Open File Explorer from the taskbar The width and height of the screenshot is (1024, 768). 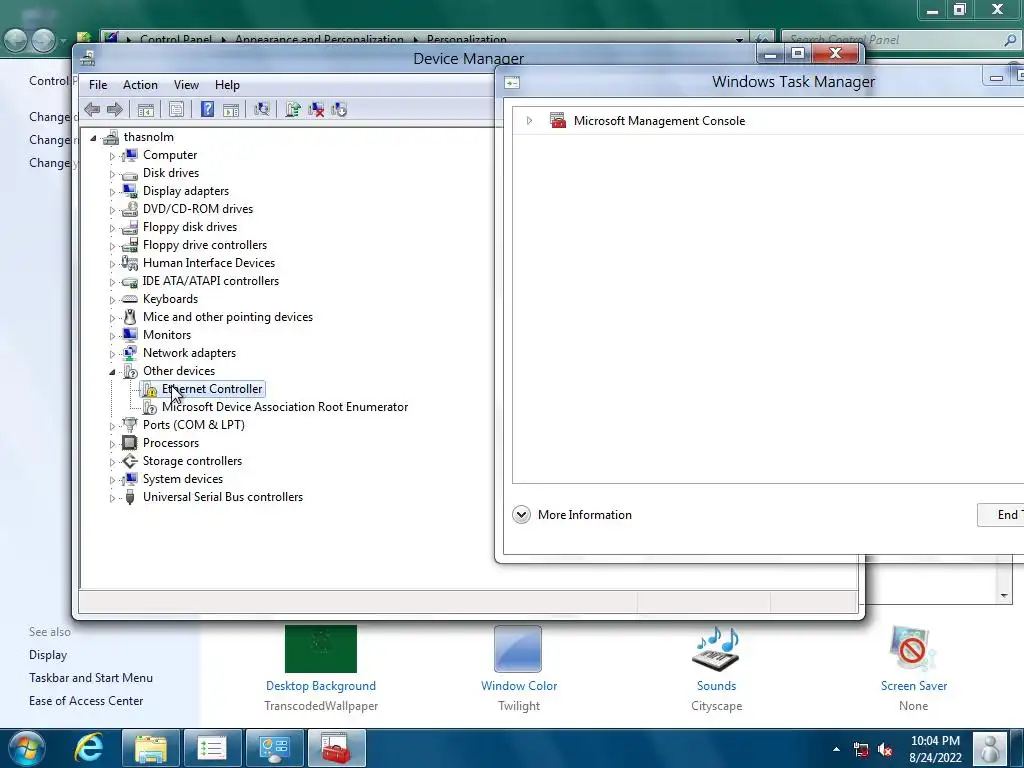pos(151,748)
